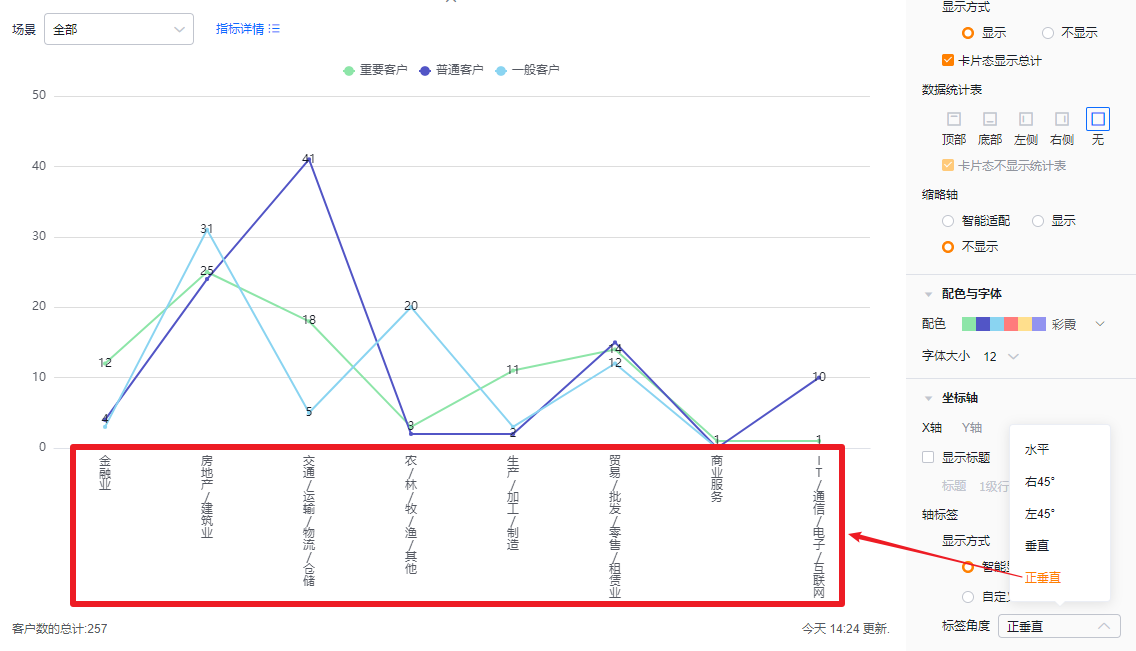Screen dimensions: 1136x651
Task: Open the 指标详情 link
Action: point(240,29)
